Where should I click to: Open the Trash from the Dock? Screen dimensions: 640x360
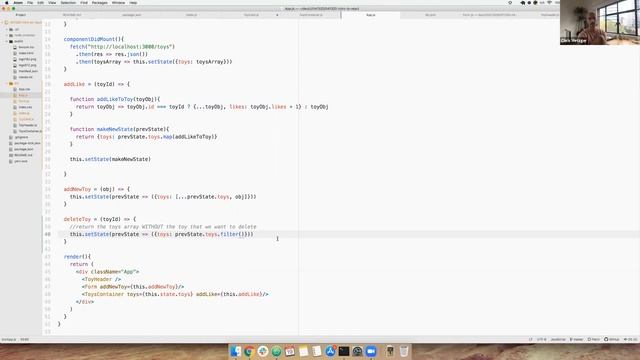[x=404, y=351]
